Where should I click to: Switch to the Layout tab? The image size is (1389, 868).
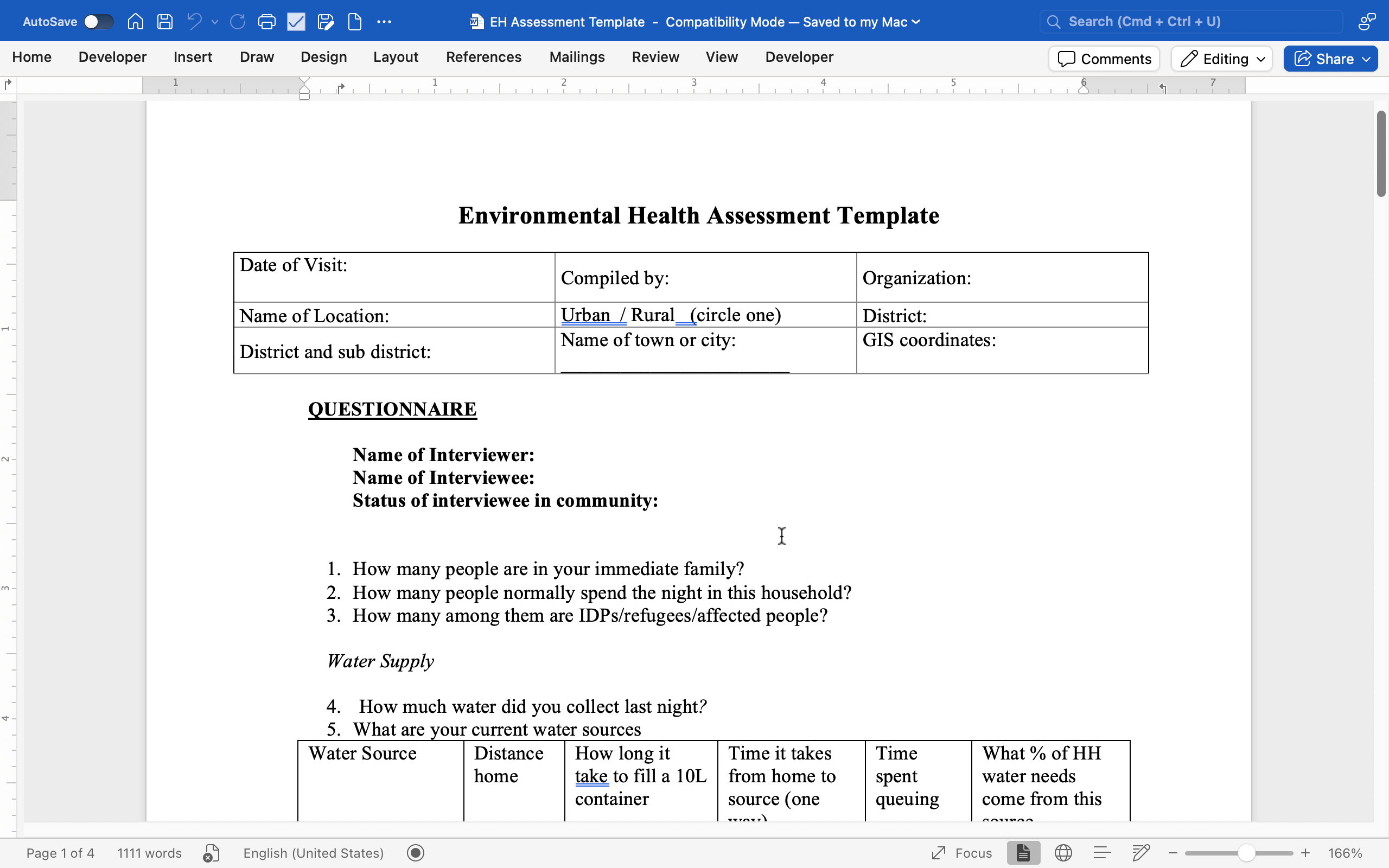(x=396, y=57)
